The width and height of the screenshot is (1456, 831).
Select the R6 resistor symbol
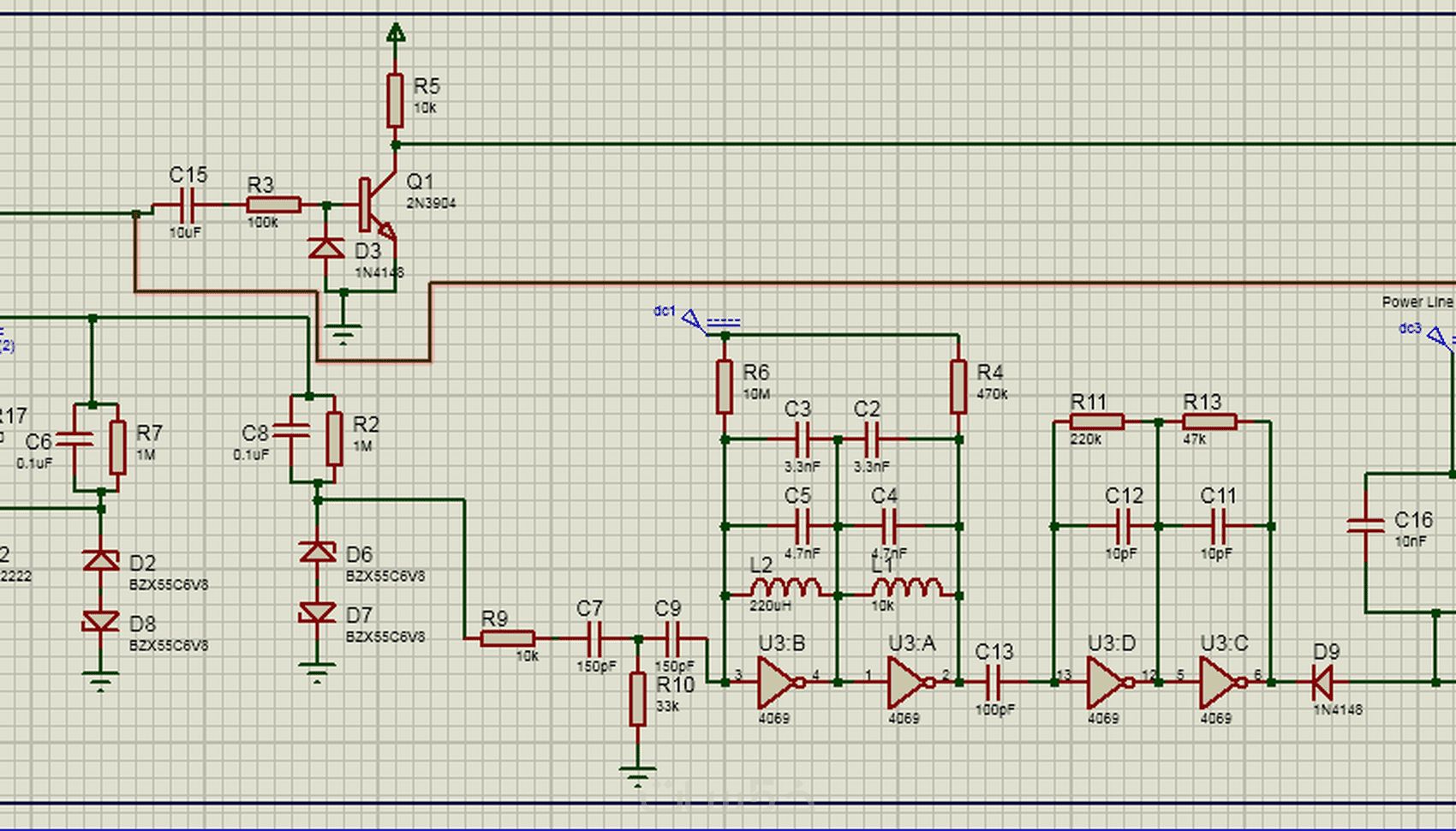[725, 386]
